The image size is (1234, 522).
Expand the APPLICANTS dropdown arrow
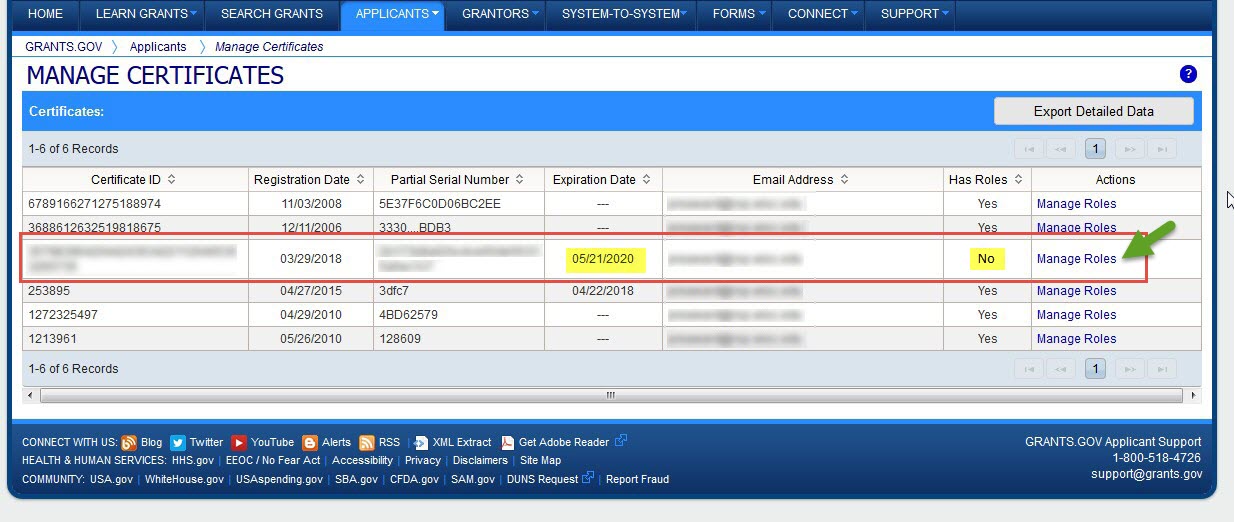click(x=436, y=14)
